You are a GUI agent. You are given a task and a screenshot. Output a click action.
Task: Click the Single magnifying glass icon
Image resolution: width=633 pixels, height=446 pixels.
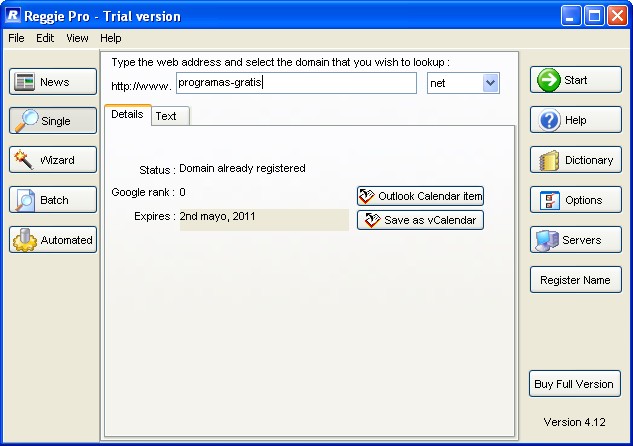pos(27,120)
